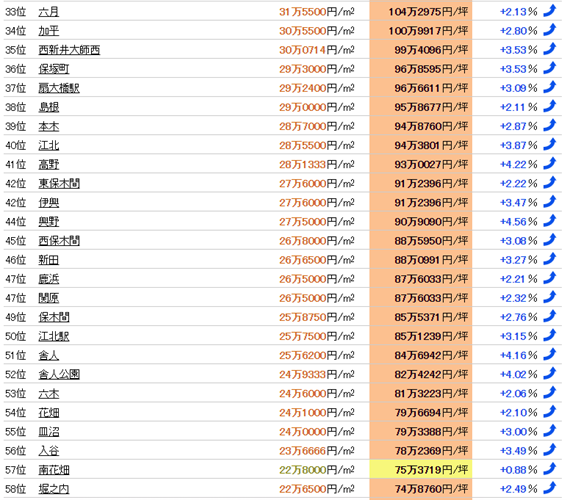Click the 鹿浜 link at rank 47
This screenshot has width=567, height=500.
(x=48, y=279)
